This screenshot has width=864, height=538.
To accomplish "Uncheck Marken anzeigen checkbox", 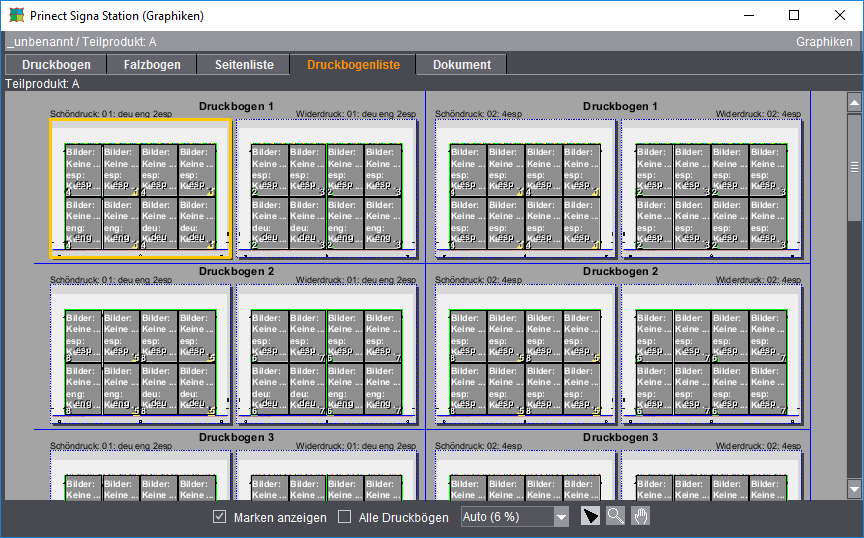I will click(220, 517).
